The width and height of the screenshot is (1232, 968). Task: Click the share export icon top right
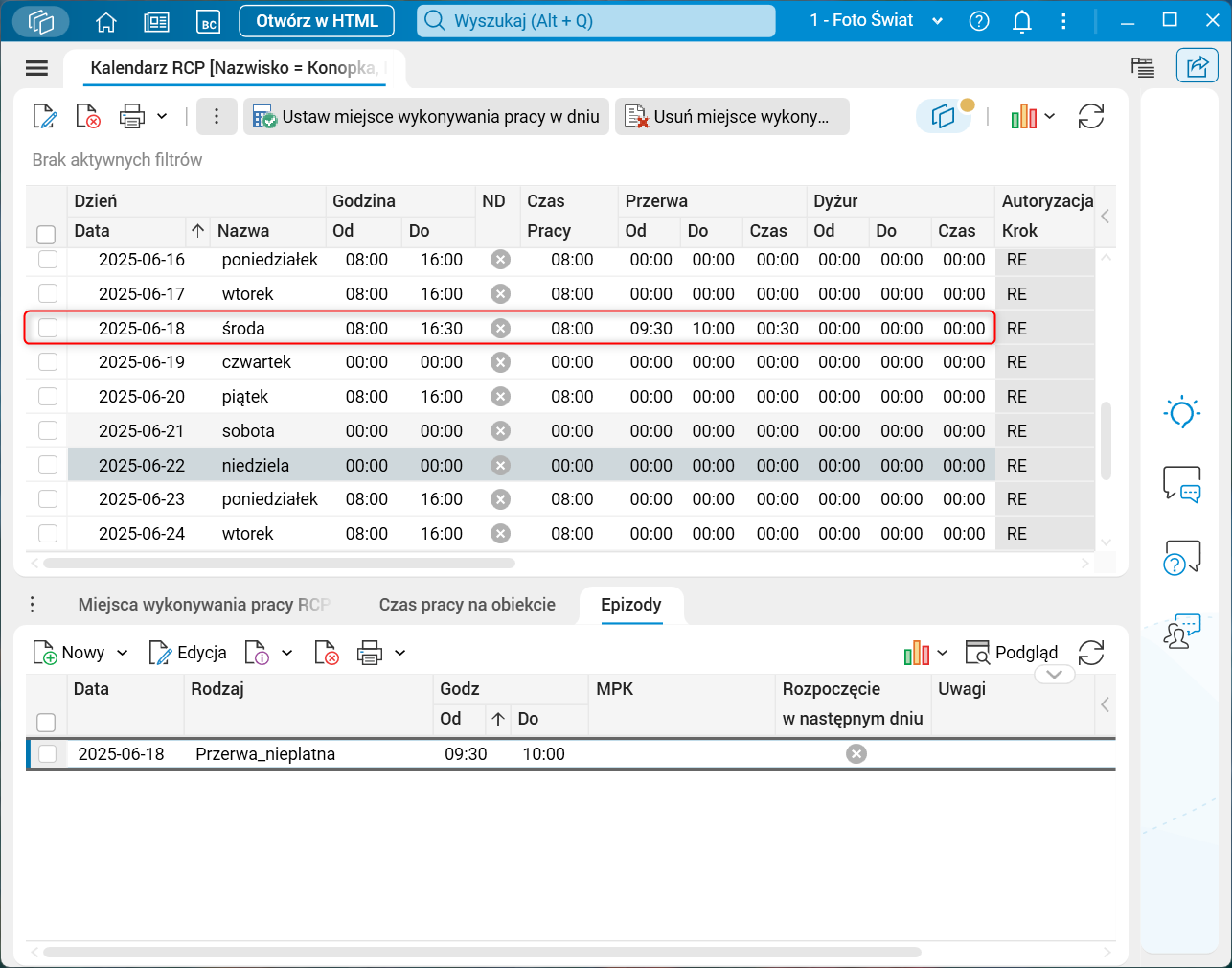[1197, 66]
